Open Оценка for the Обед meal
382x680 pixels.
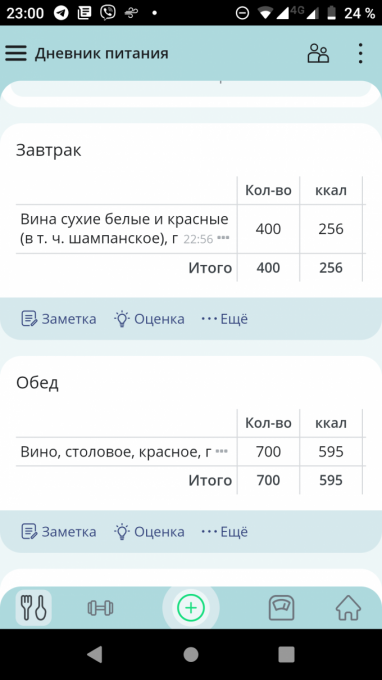tap(149, 532)
